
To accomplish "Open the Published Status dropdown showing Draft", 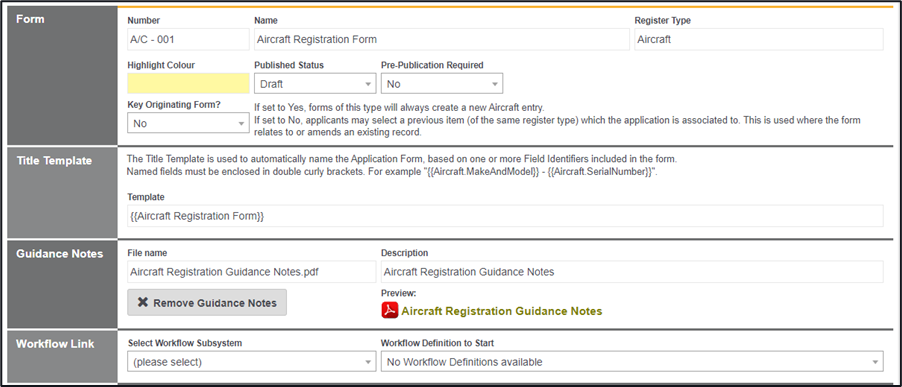I will point(315,84).
